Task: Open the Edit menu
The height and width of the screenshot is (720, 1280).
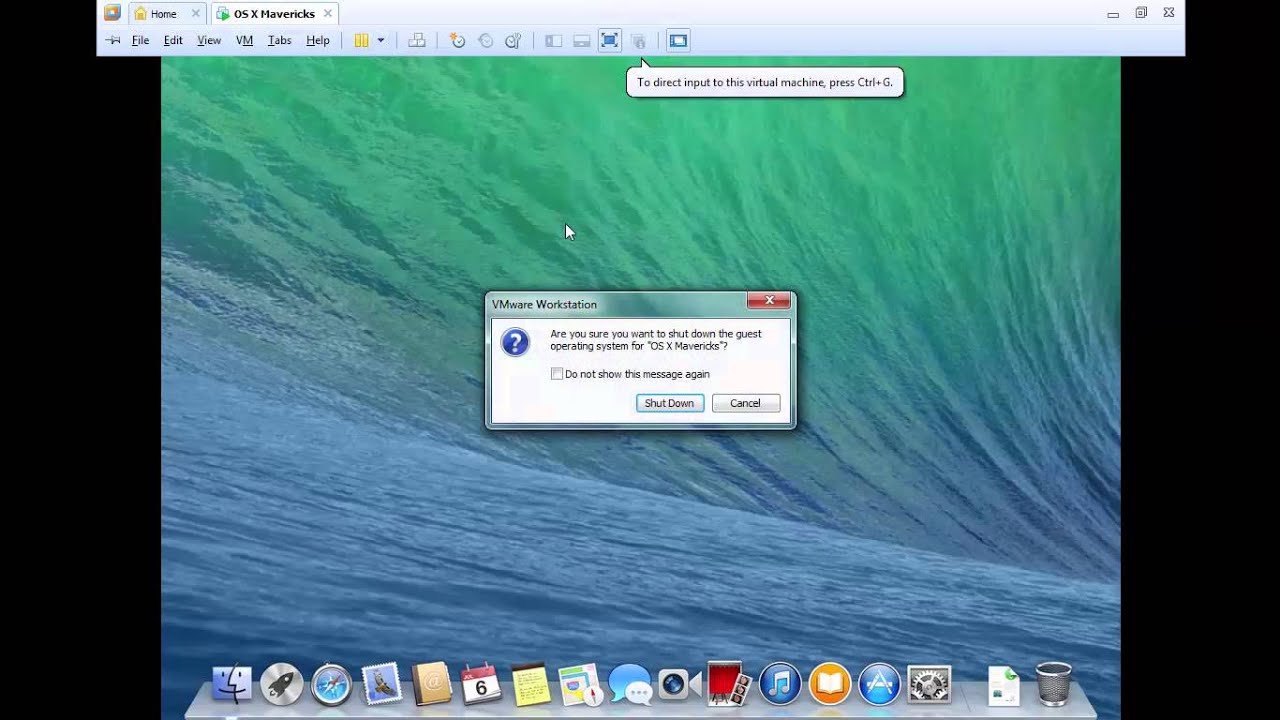Action: click(x=173, y=41)
